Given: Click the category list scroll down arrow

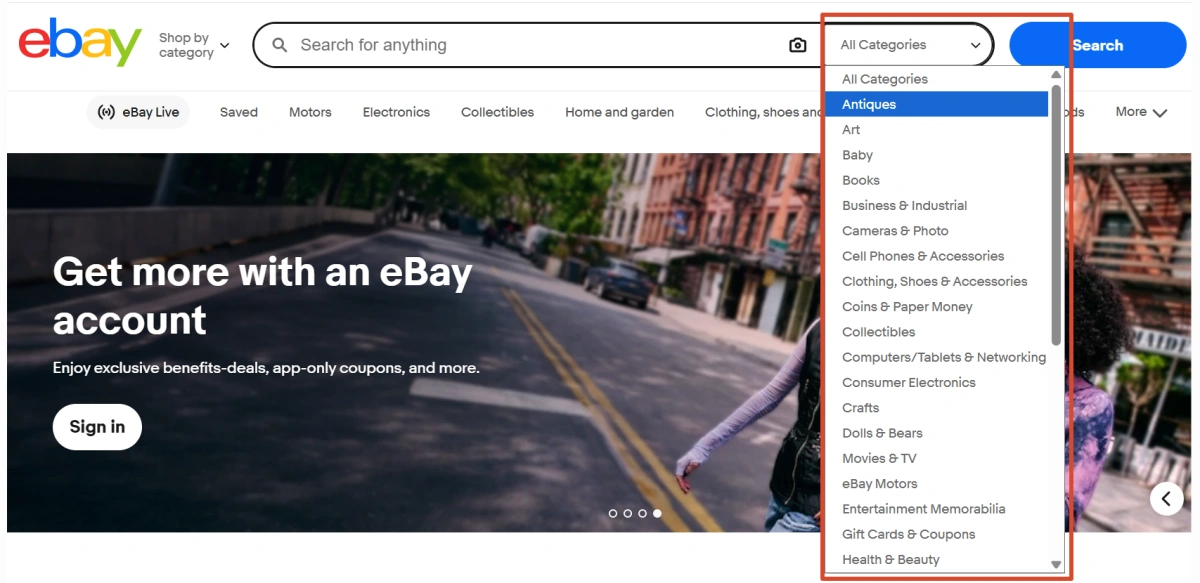Looking at the screenshot, I should pyautogui.click(x=1056, y=565).
